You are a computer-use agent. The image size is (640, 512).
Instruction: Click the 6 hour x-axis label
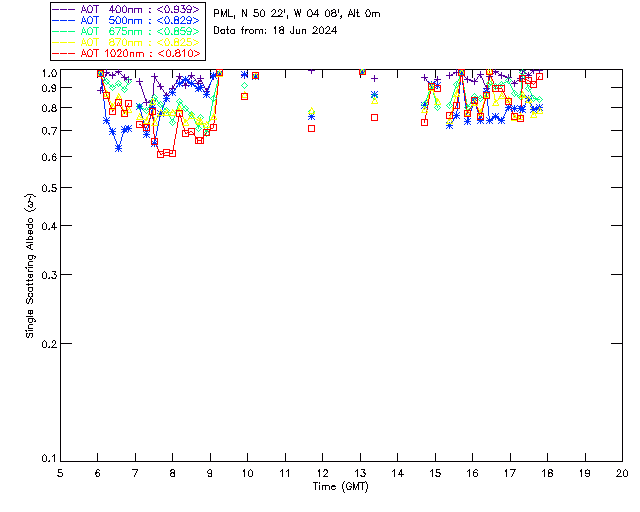[x=98, y=473]
